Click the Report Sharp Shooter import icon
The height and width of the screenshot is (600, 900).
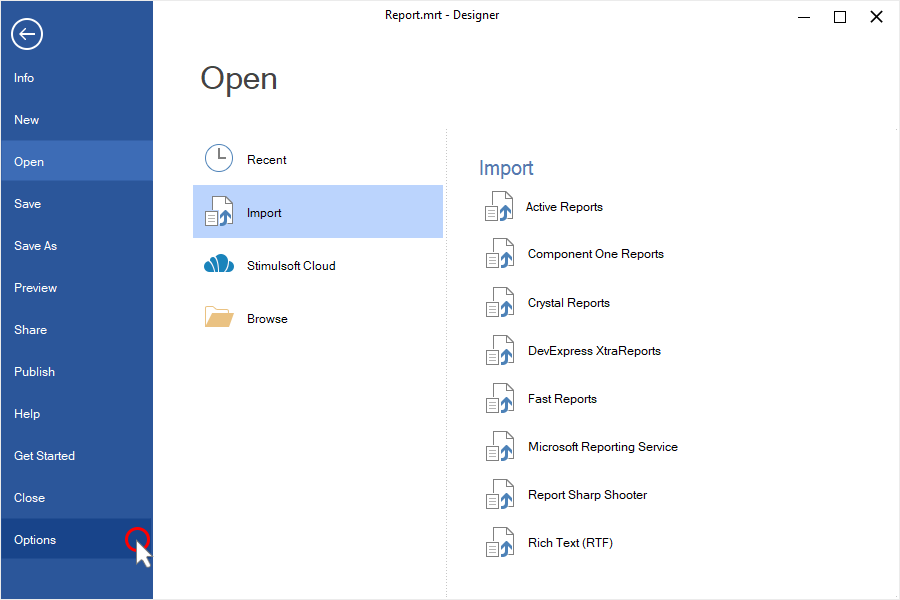500,494
